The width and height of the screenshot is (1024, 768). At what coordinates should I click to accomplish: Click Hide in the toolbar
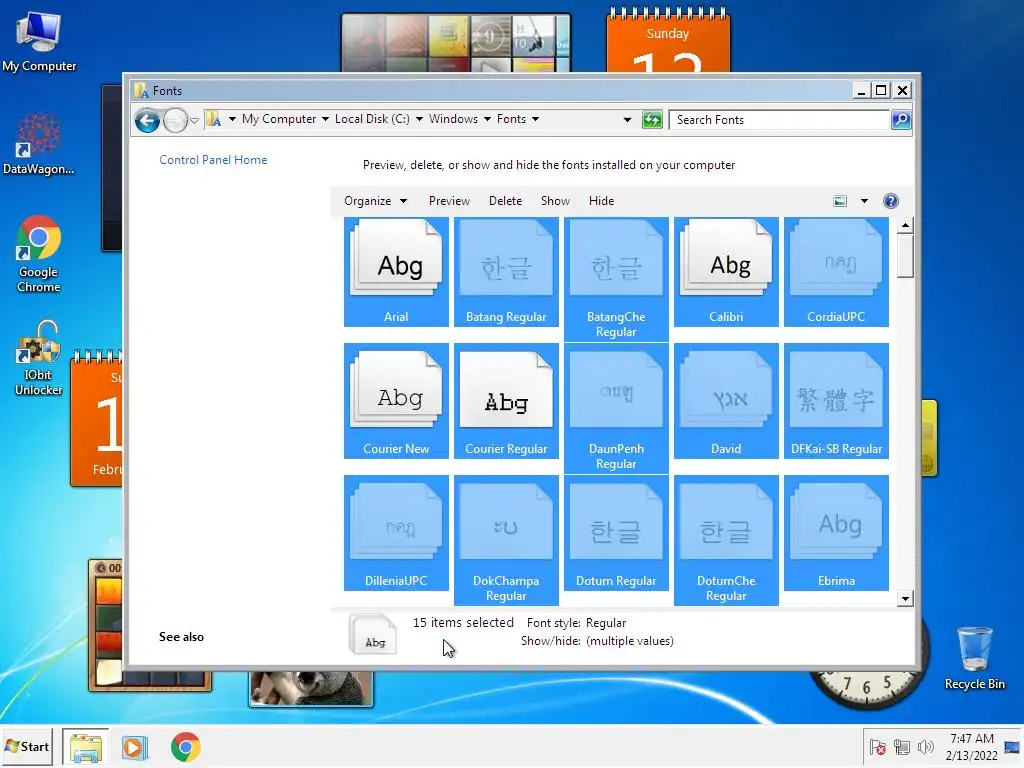pos(601,201)
